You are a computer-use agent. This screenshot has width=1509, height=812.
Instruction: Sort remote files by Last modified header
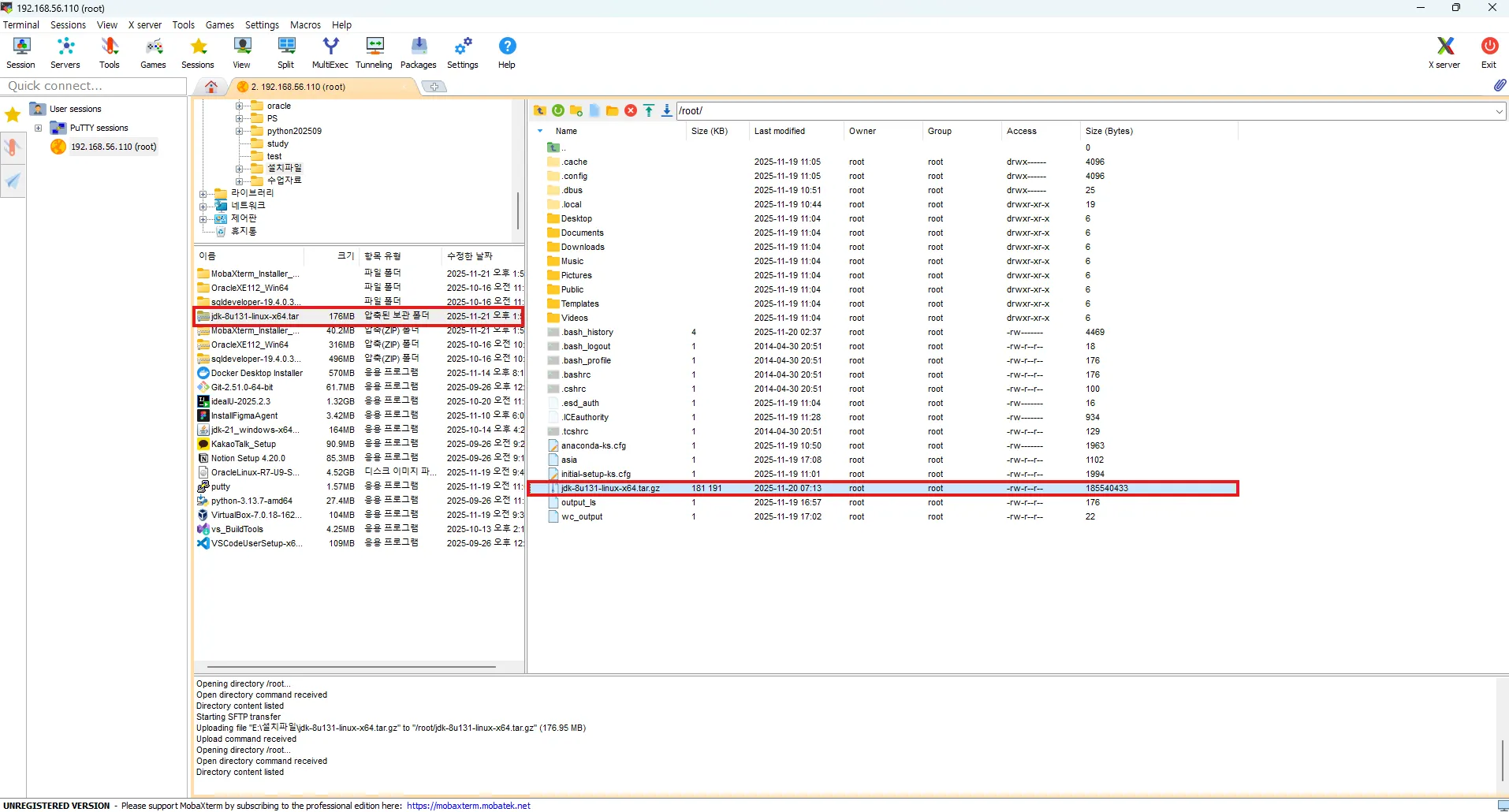pyautogui.click(x=780, y=131)
